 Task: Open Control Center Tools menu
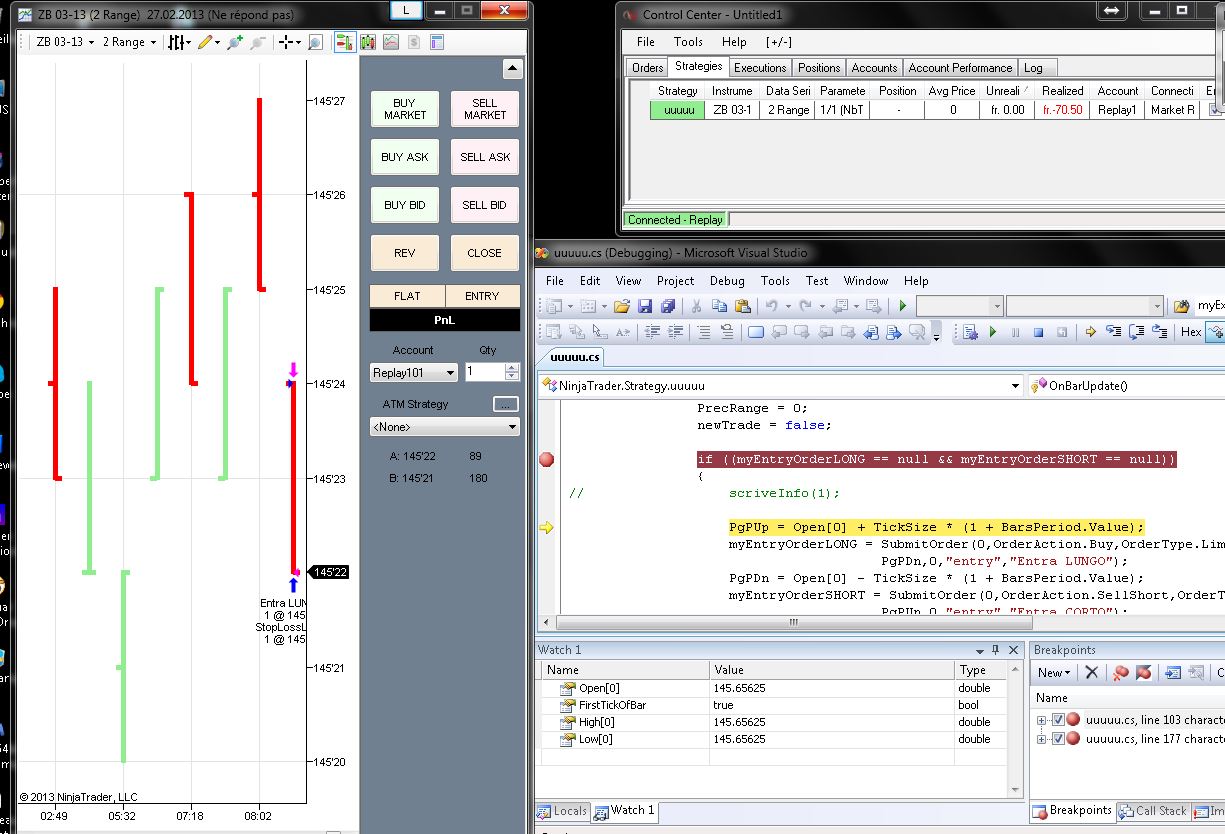(x=688, y=42)
